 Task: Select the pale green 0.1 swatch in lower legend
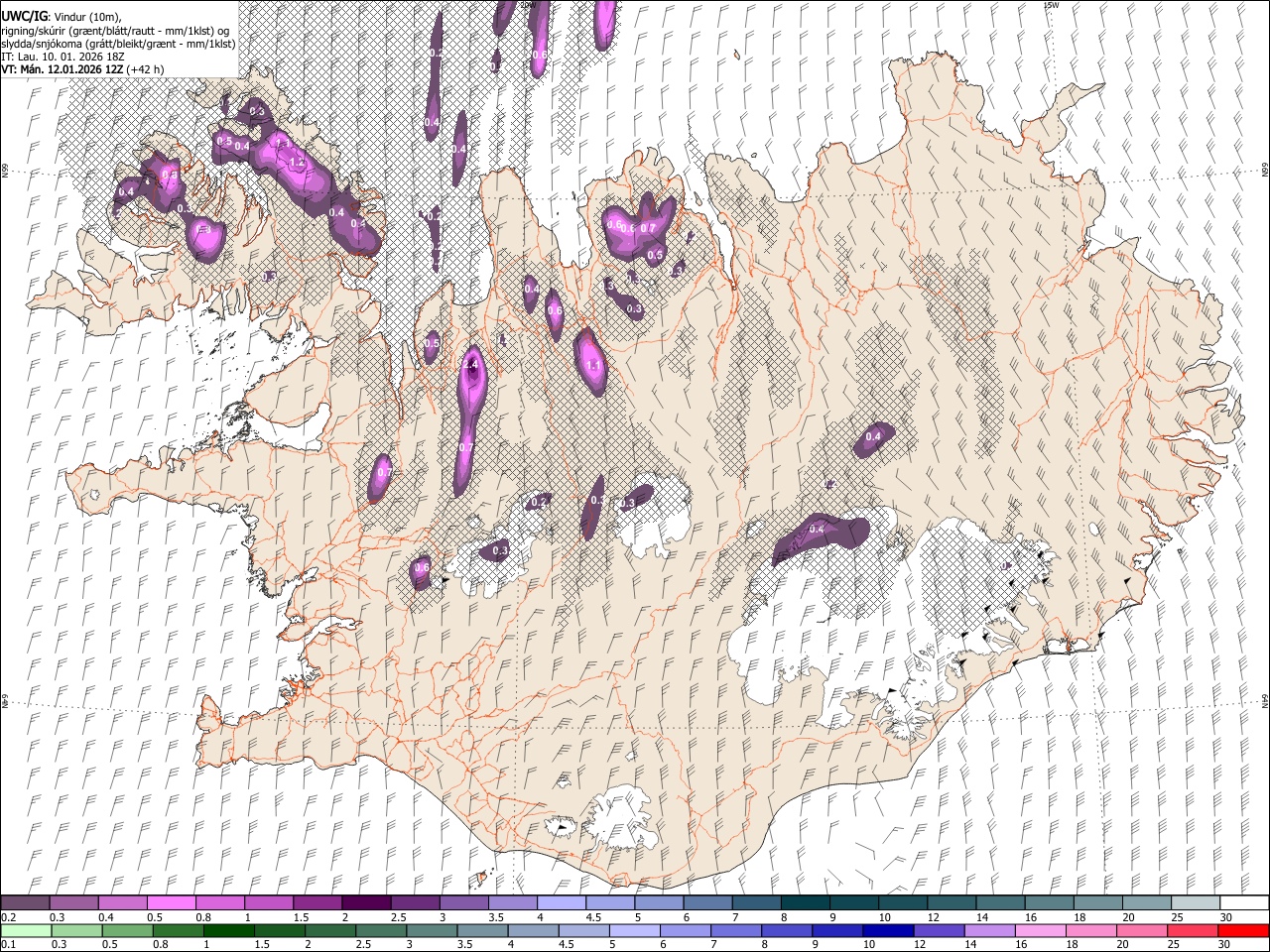[x=26, y=930]
